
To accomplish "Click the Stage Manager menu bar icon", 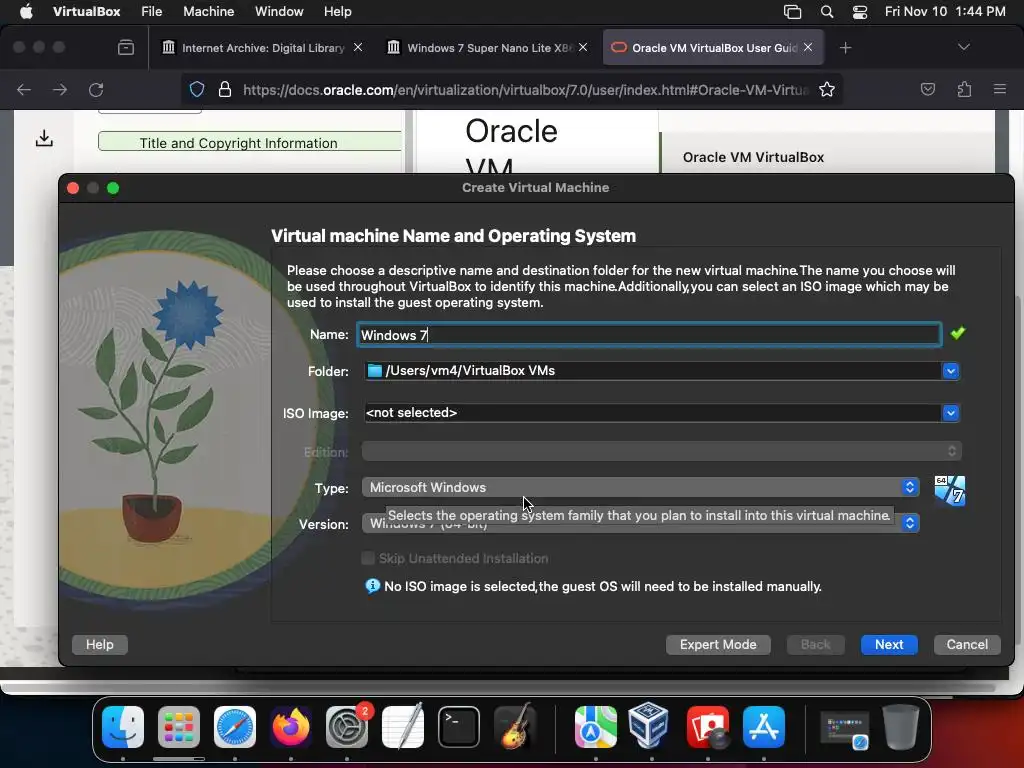I will click(792, 12).
